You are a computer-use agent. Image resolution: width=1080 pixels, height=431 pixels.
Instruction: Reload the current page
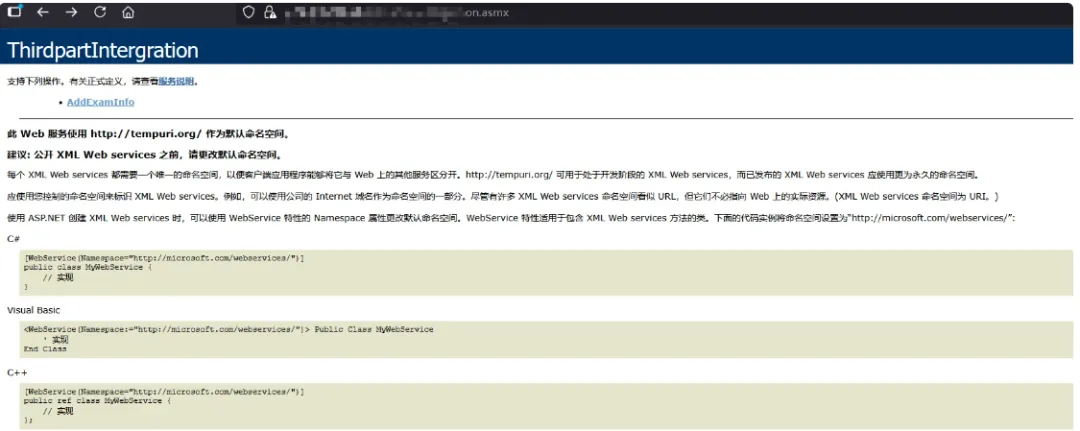coord(100,12)
